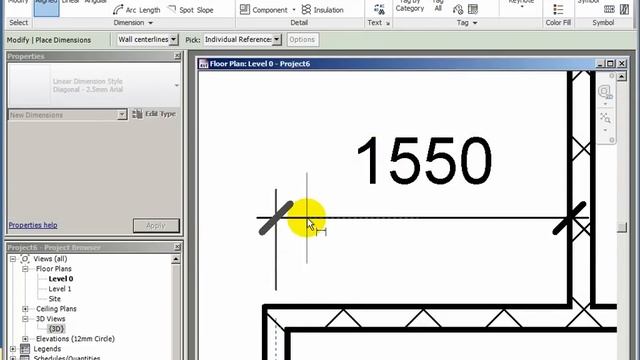This screenshot has width=640, height=360.
Task: Click the 1550 dimension value text
Action: [x=424, y=161]
